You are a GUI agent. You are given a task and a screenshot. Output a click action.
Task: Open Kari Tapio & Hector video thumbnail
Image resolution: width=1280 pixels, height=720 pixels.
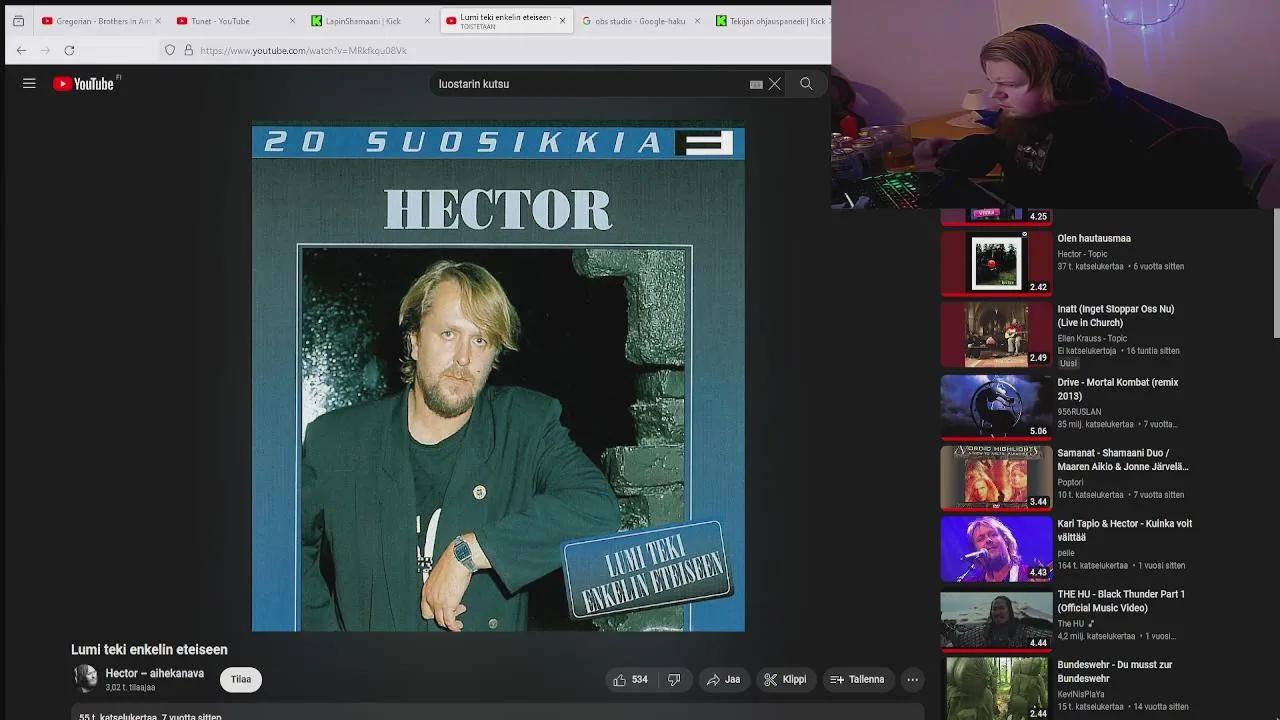(x=996, y=548)
